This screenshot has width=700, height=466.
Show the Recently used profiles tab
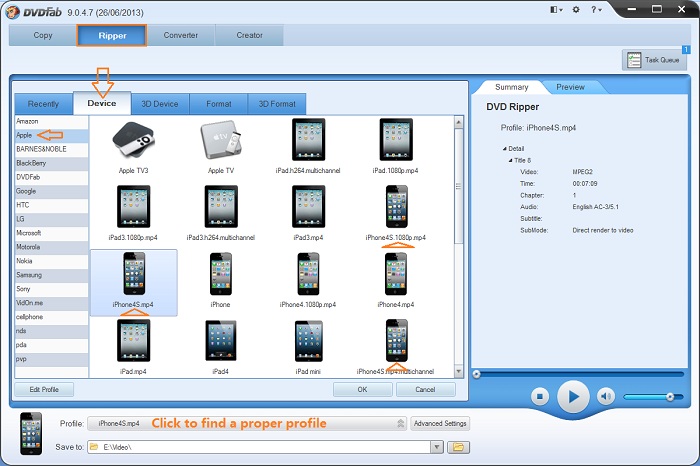(43, 104)
